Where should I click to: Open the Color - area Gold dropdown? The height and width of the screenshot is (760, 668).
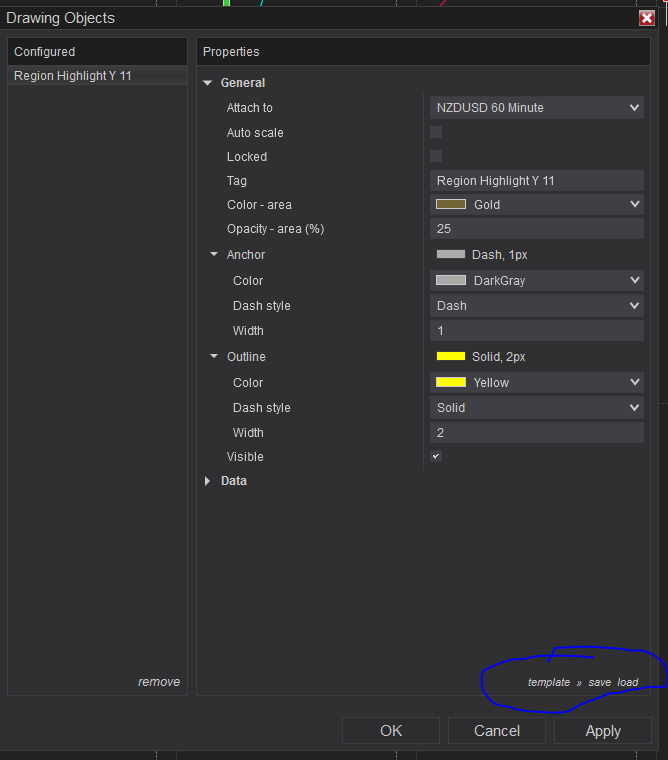(x=538, y=204)
